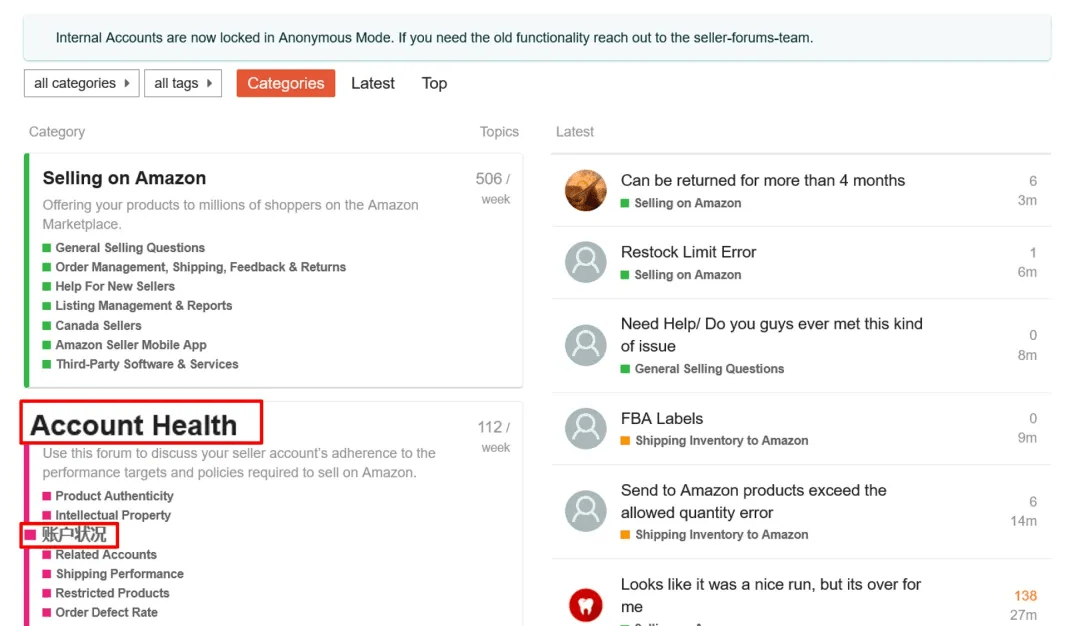1080x626 pixels.
Task: Open Selling on Amazon category
Action: click(124, 178)
